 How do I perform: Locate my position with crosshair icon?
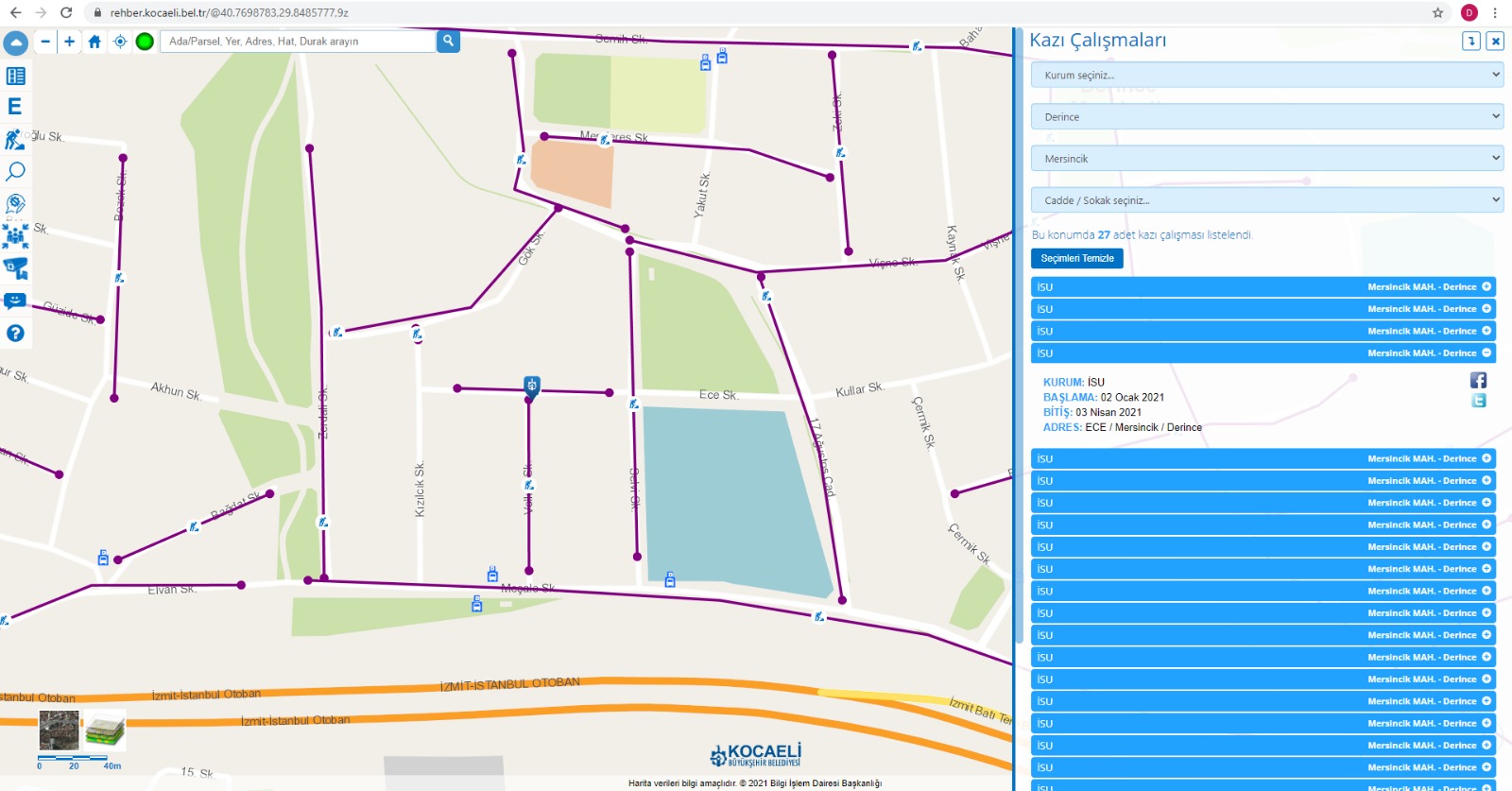(x=120, y=42)
